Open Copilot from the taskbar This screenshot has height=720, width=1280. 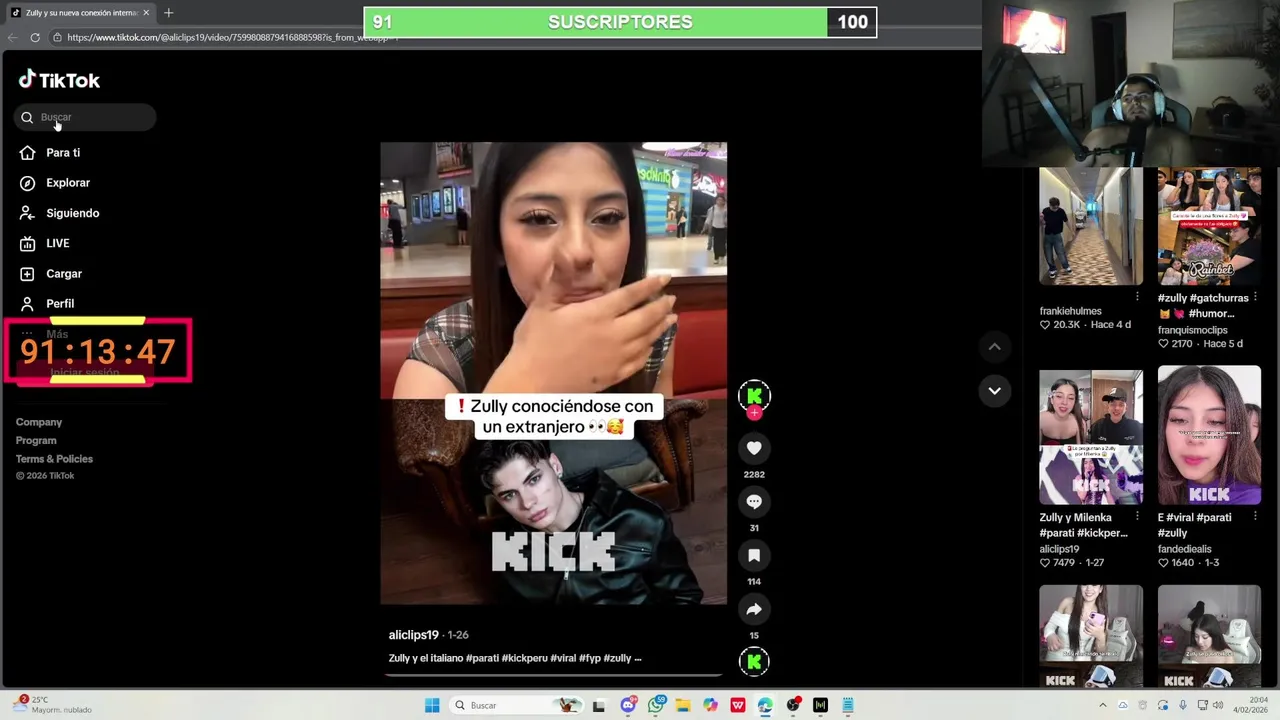710,705
